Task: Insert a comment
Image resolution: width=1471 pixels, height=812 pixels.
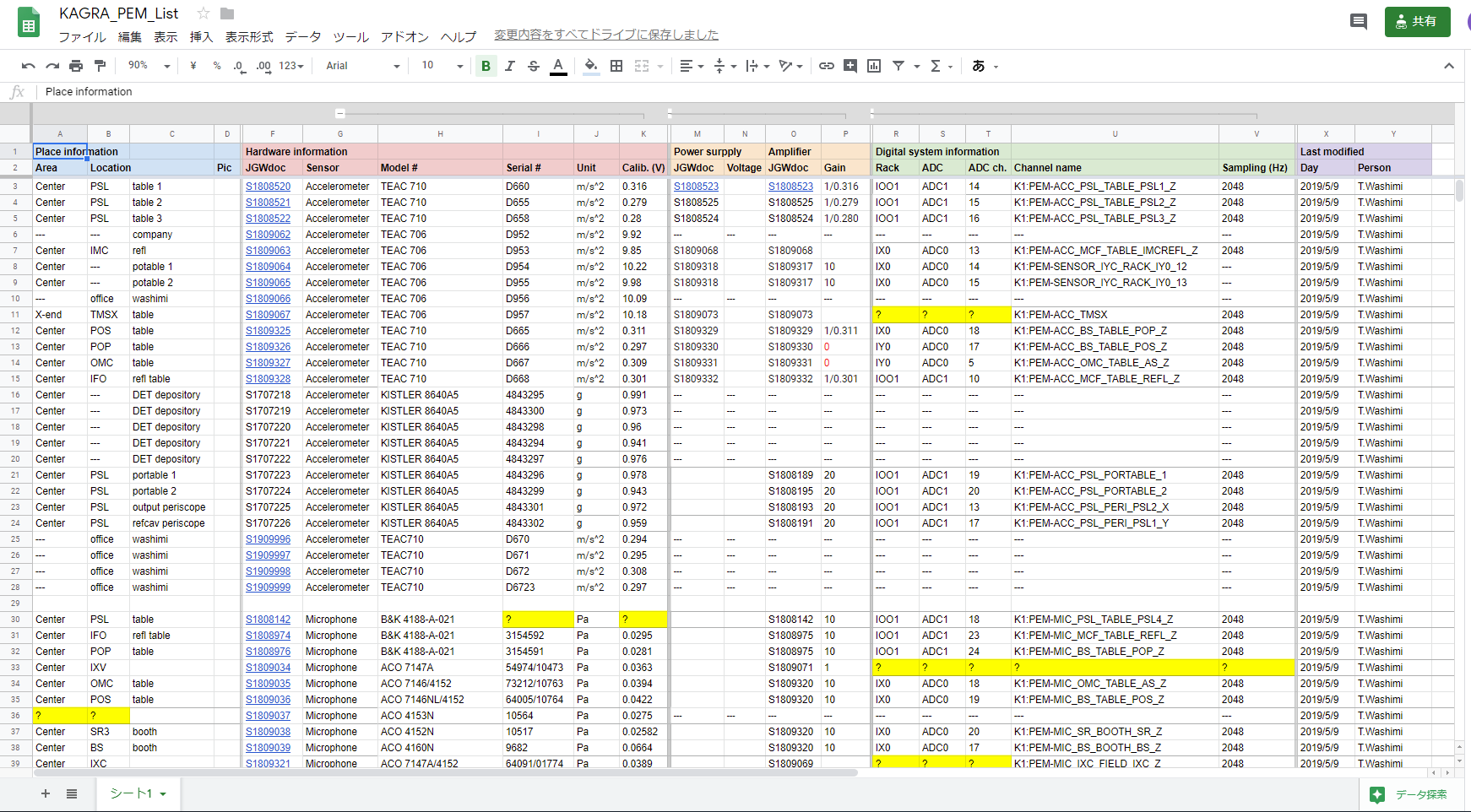Action: click(850, 66)
